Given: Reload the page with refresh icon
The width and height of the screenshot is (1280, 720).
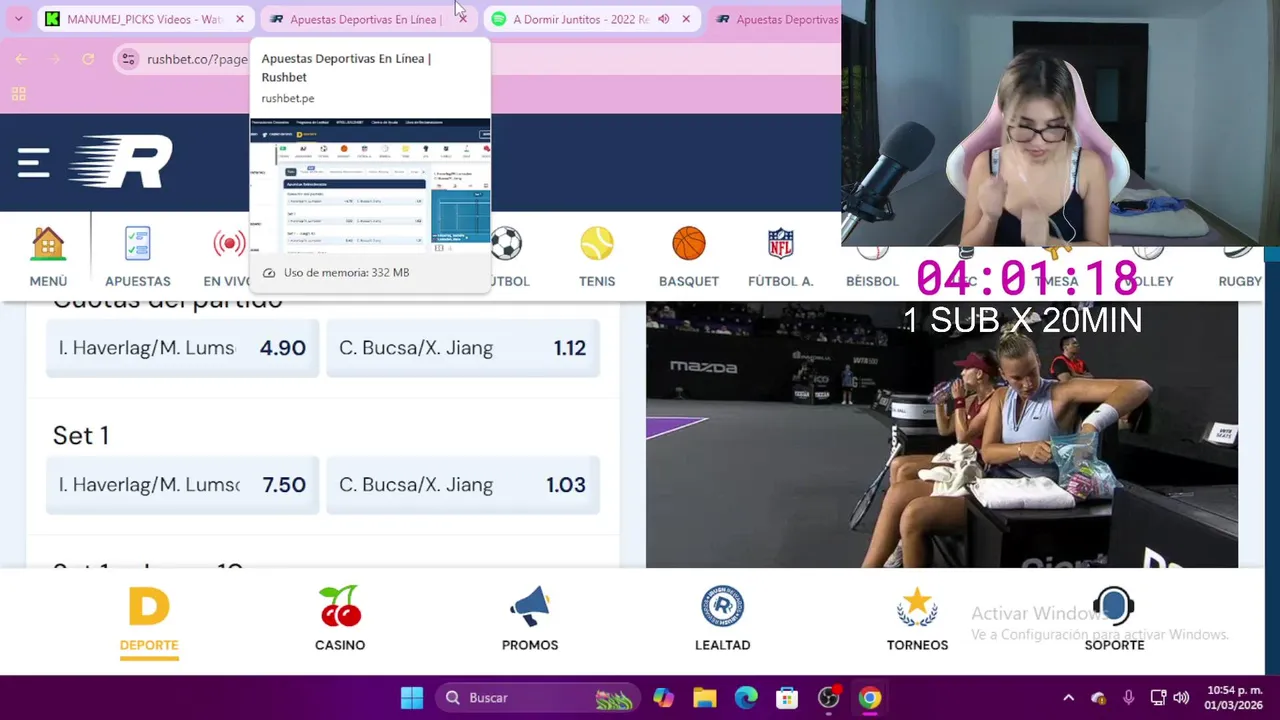Looking at the screenshot, I should 88,59.
